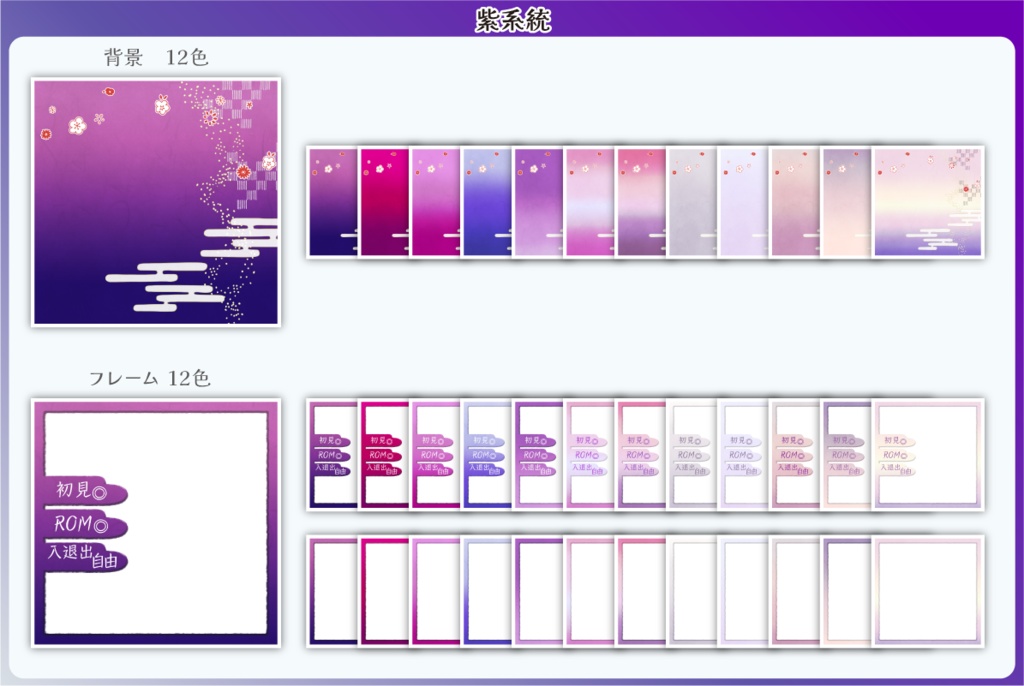Select the last, widest blank frame, pastel

[x=928, y=591]
